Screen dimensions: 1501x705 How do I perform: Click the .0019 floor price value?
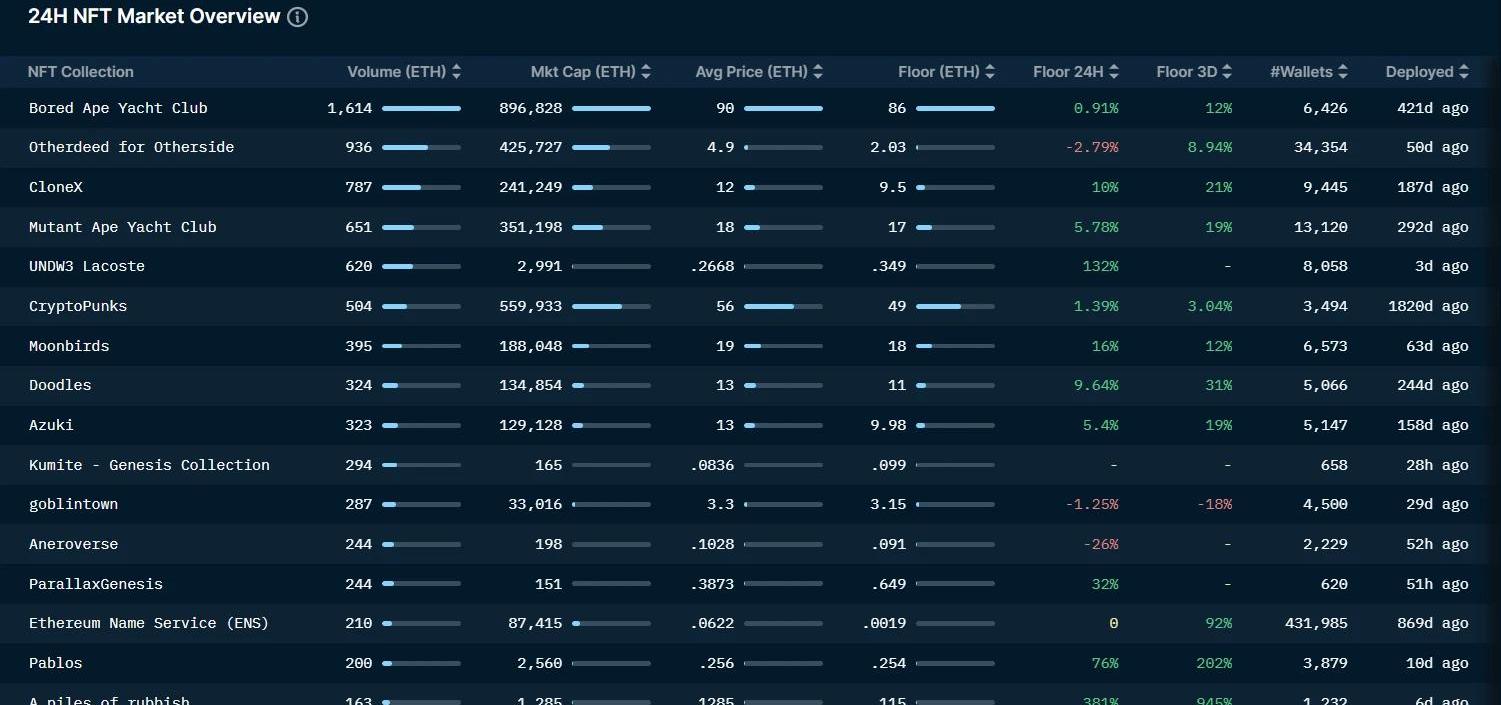(884, 623)
